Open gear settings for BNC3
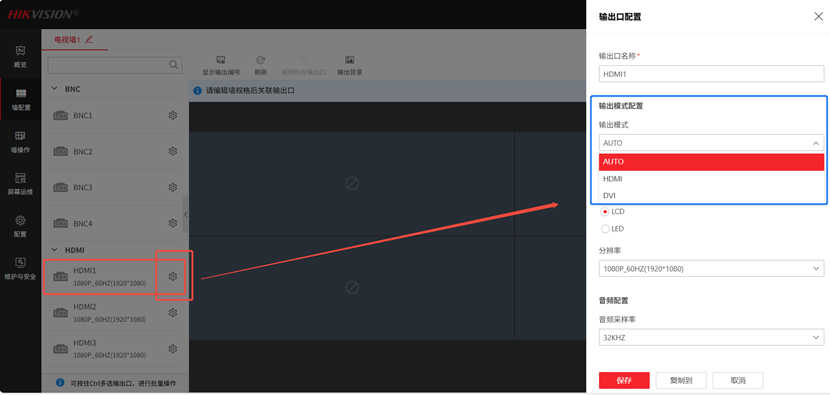 coord(173,187)
